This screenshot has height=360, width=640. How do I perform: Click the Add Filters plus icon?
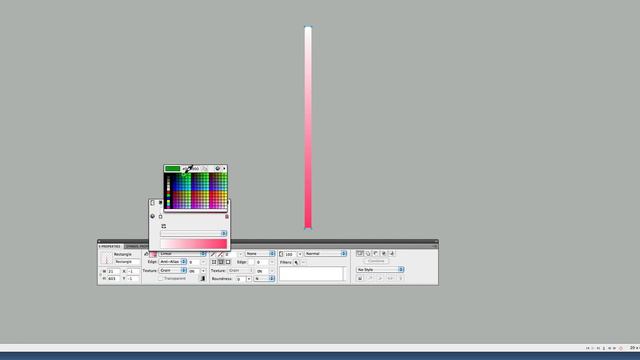point(296,262)
